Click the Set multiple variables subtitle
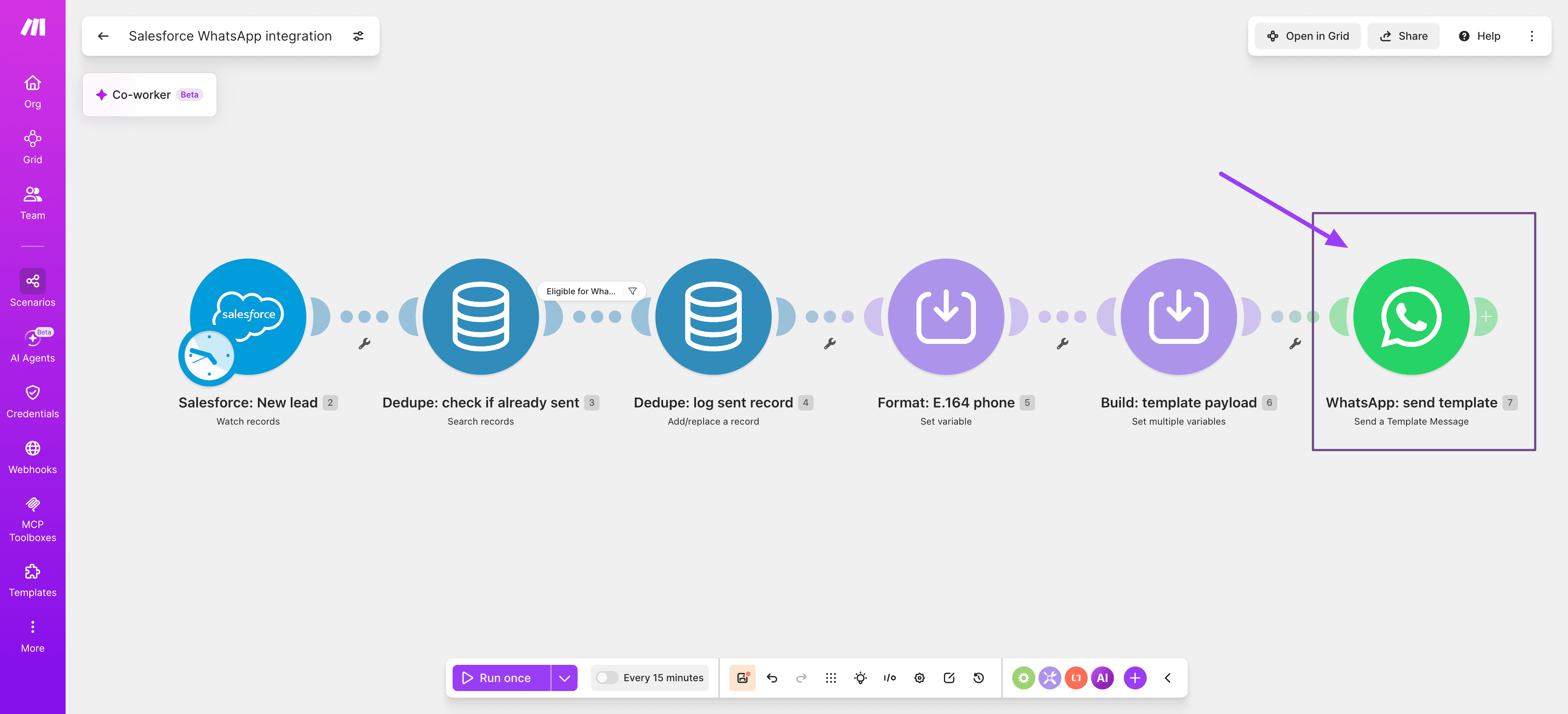The height and width of the screenshot is (714, 1568). pyautogui.click(x=1178, y=421)
